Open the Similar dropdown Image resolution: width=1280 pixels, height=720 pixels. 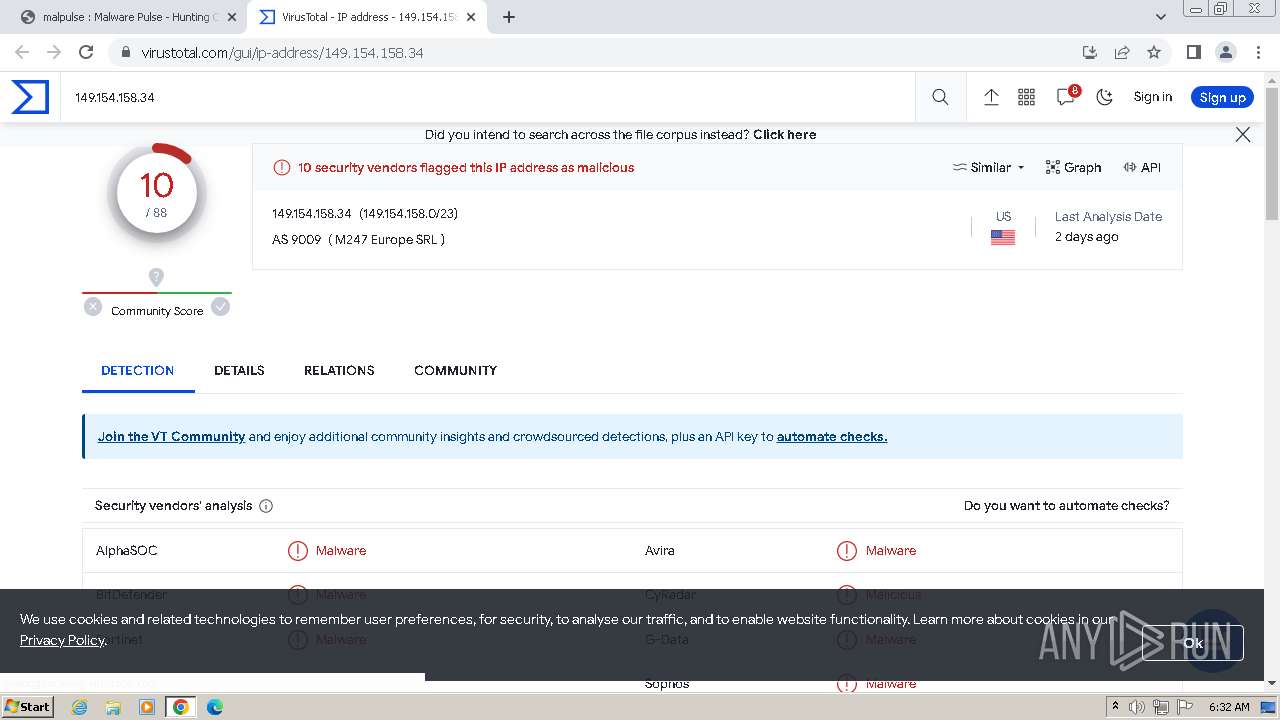[x=988, y=167]
